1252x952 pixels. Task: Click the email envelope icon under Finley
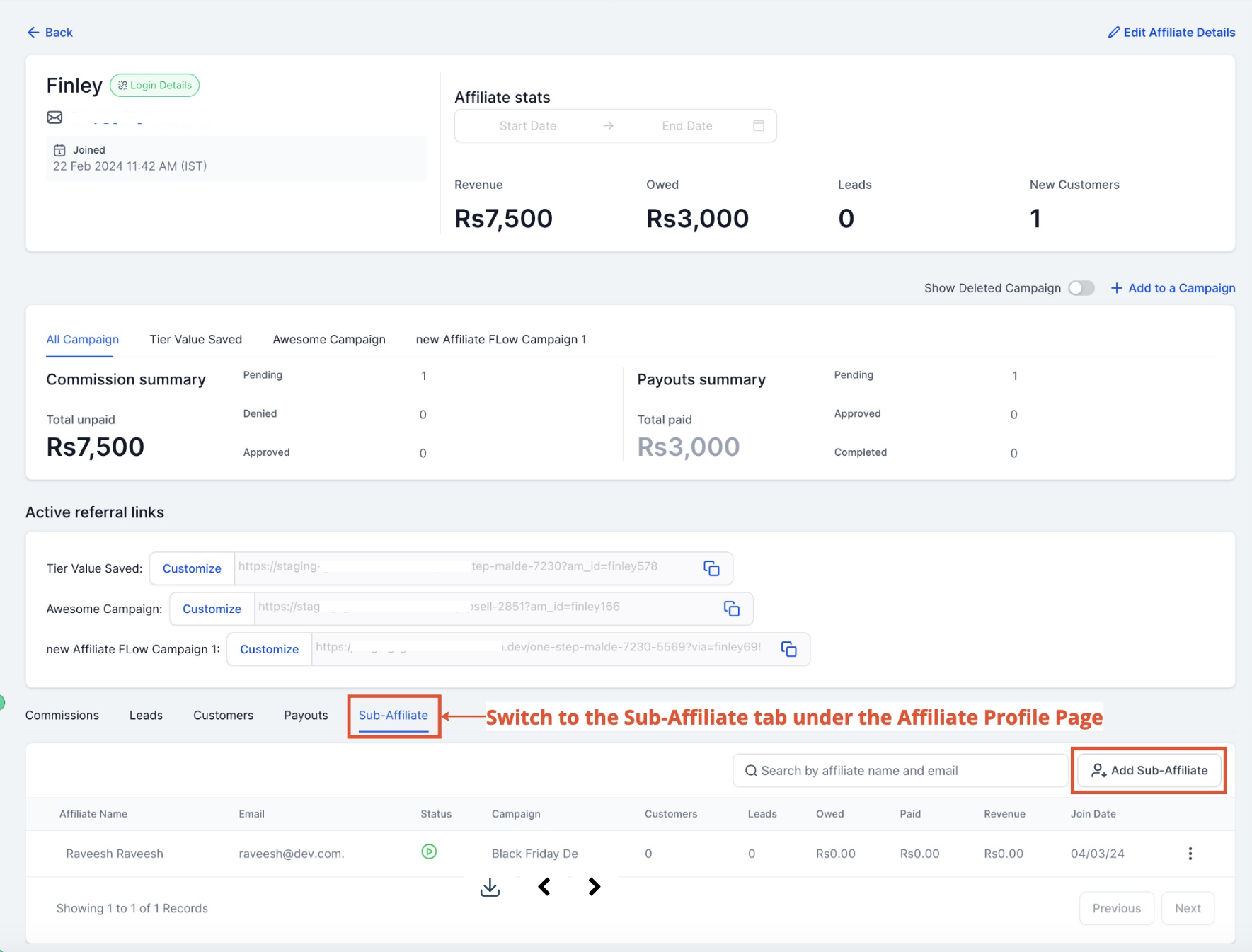[54, 117]
